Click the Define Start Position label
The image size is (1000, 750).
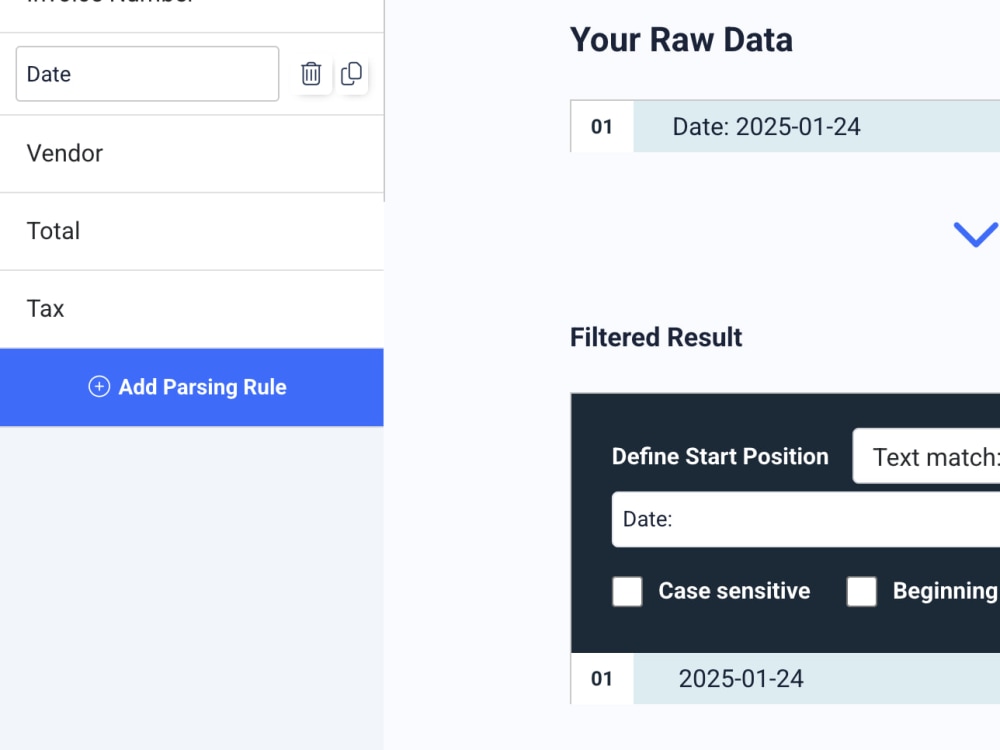[720, 457]
